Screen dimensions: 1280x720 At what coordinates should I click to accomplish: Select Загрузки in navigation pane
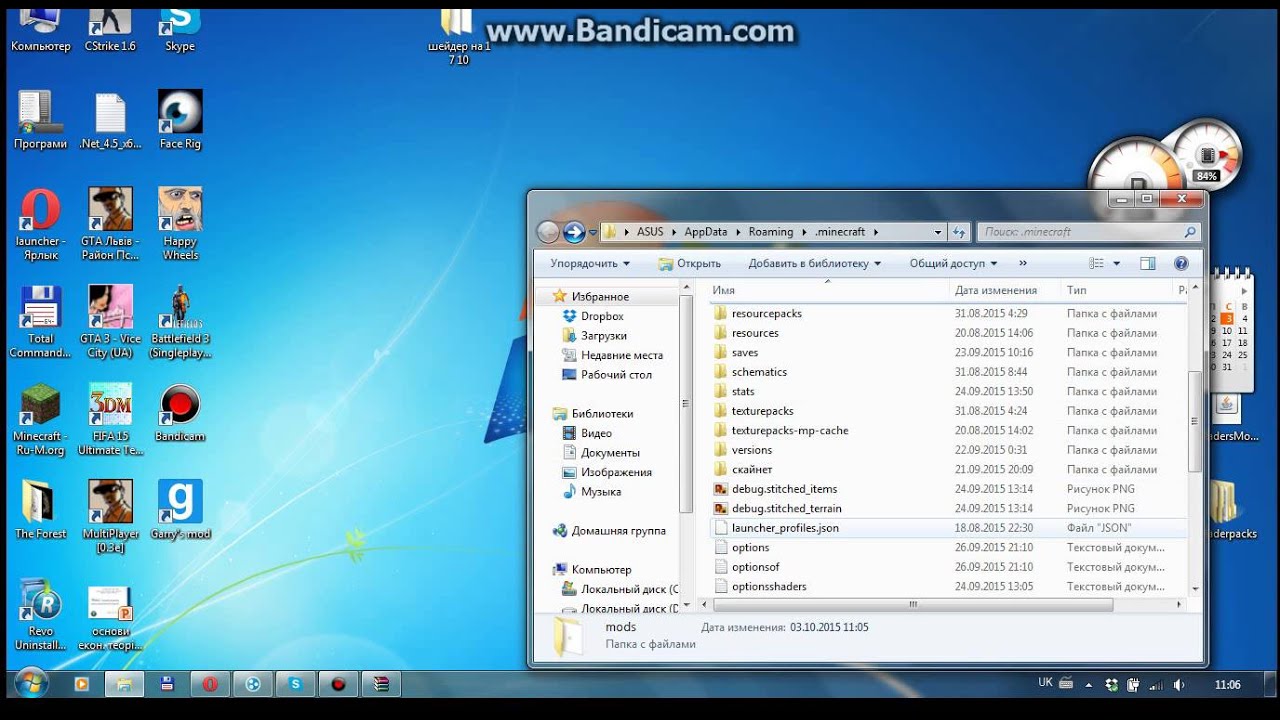(x=604, y=336)
